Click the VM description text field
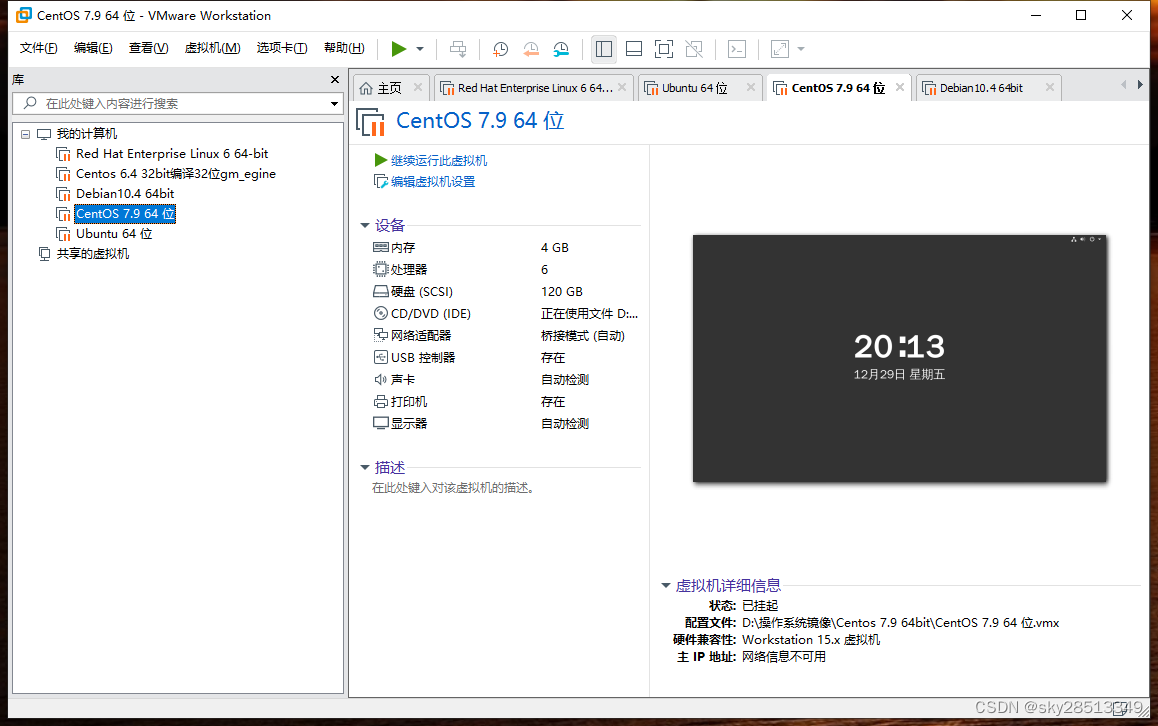The height and width of the screenshot is (726, 1158). (453, 487)
